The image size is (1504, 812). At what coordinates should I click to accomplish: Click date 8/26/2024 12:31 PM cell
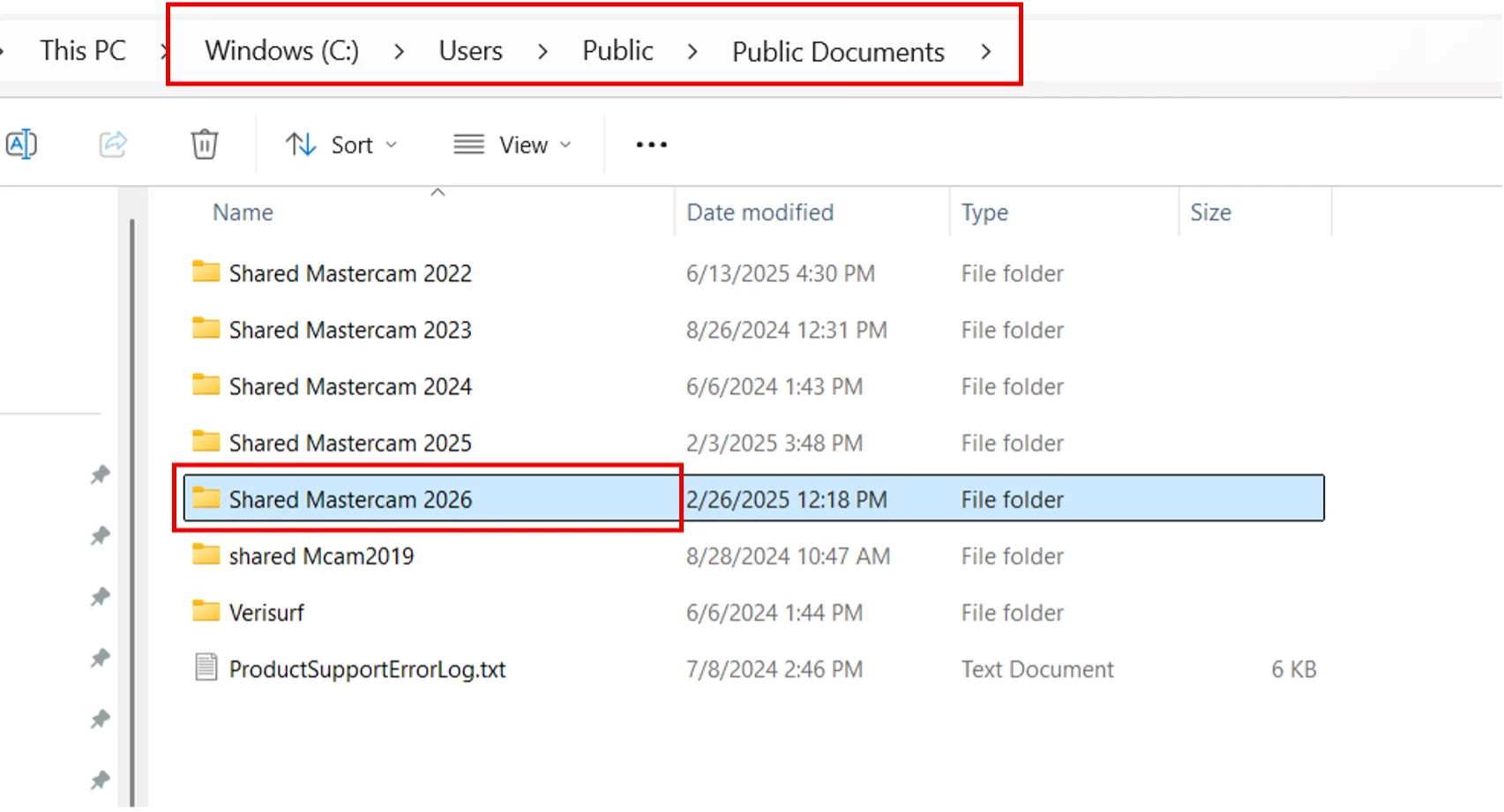click(787, 330)
